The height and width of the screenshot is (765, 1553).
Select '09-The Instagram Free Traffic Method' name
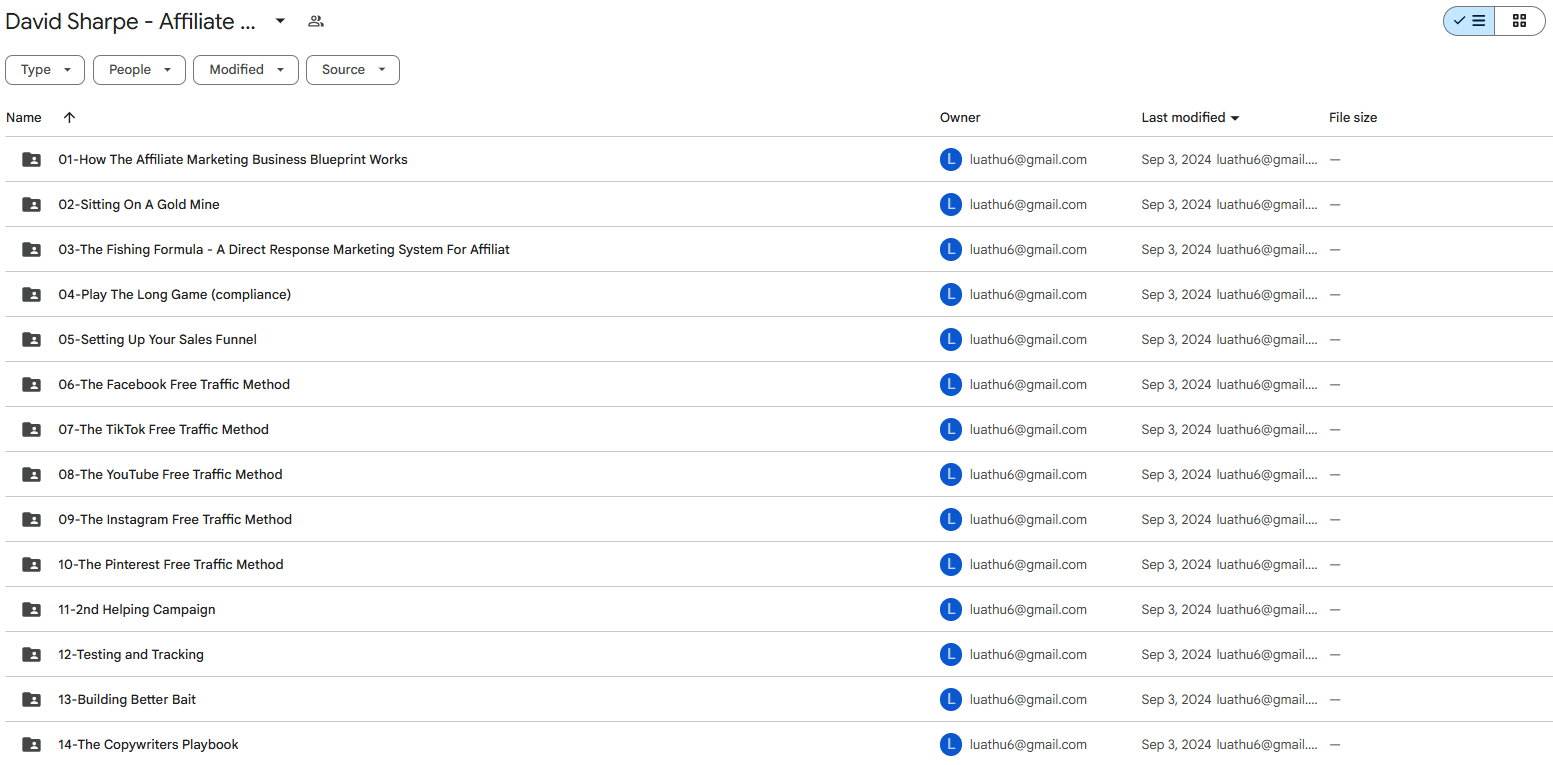coord(175,520)
